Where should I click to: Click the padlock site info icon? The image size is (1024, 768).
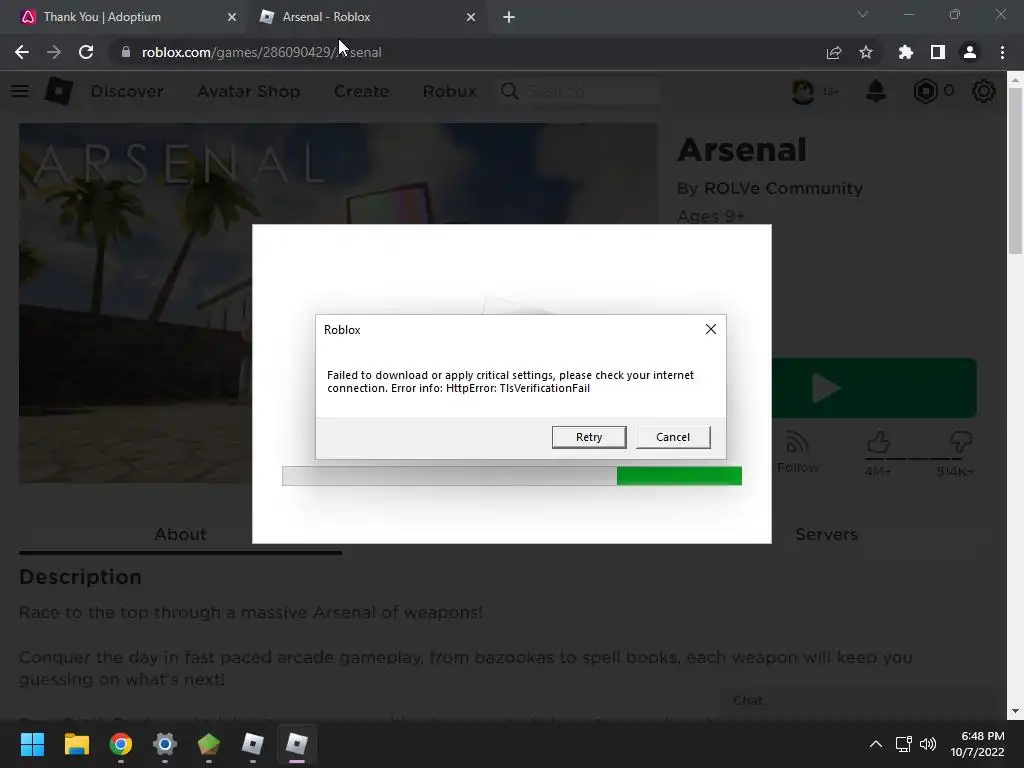pos(126,52)
